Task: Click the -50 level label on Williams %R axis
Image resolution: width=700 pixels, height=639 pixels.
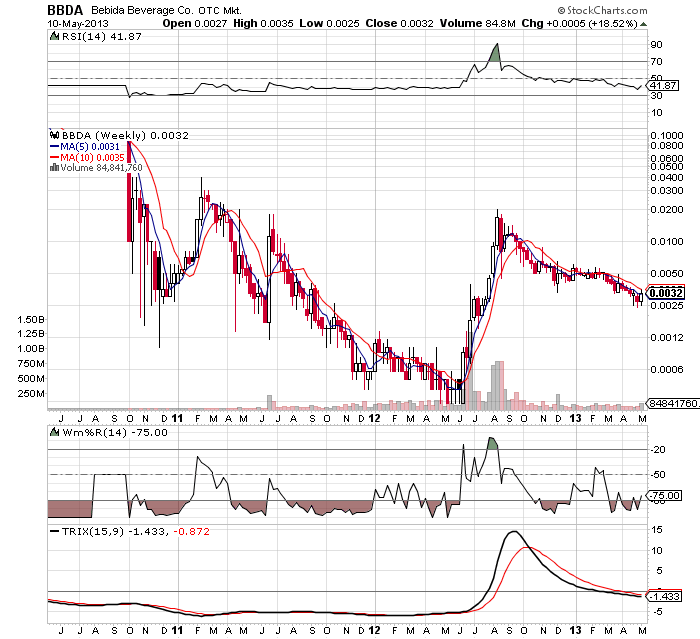Action: click(658, 474)
